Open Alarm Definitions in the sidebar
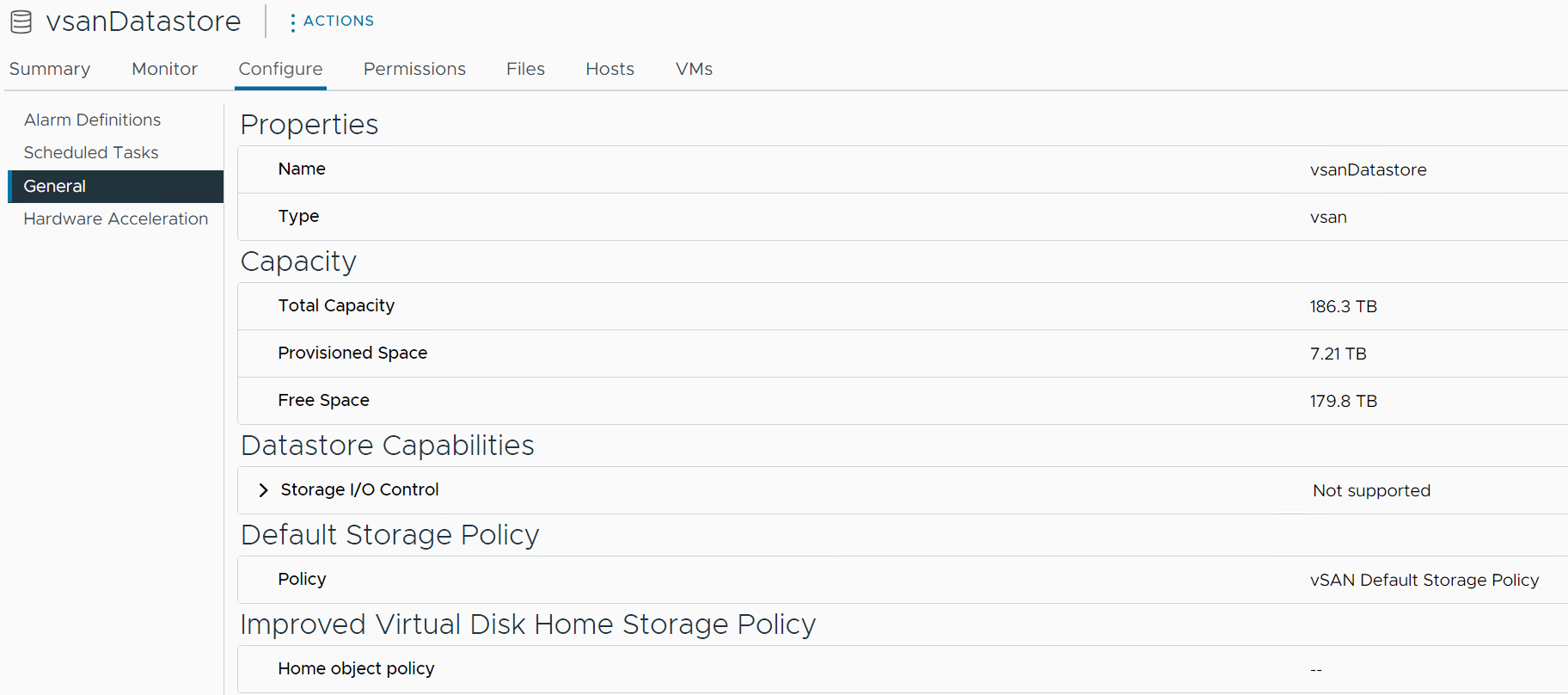Viewport: 1568px width, 695px height. [92, 120]
